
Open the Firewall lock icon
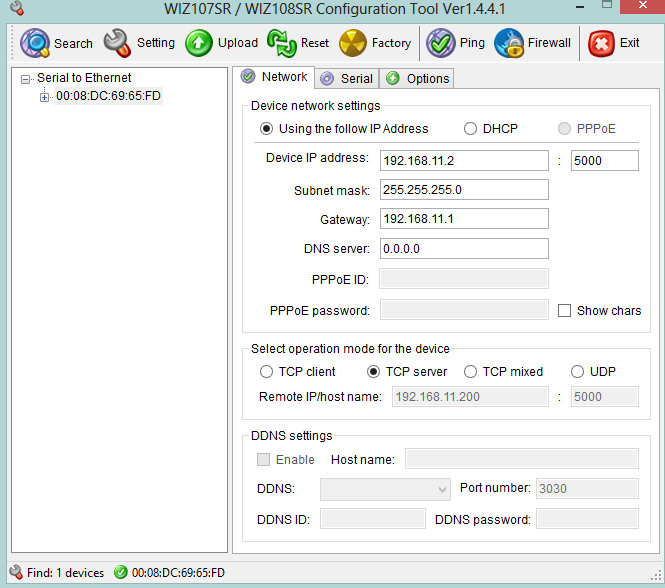point(509,43)
